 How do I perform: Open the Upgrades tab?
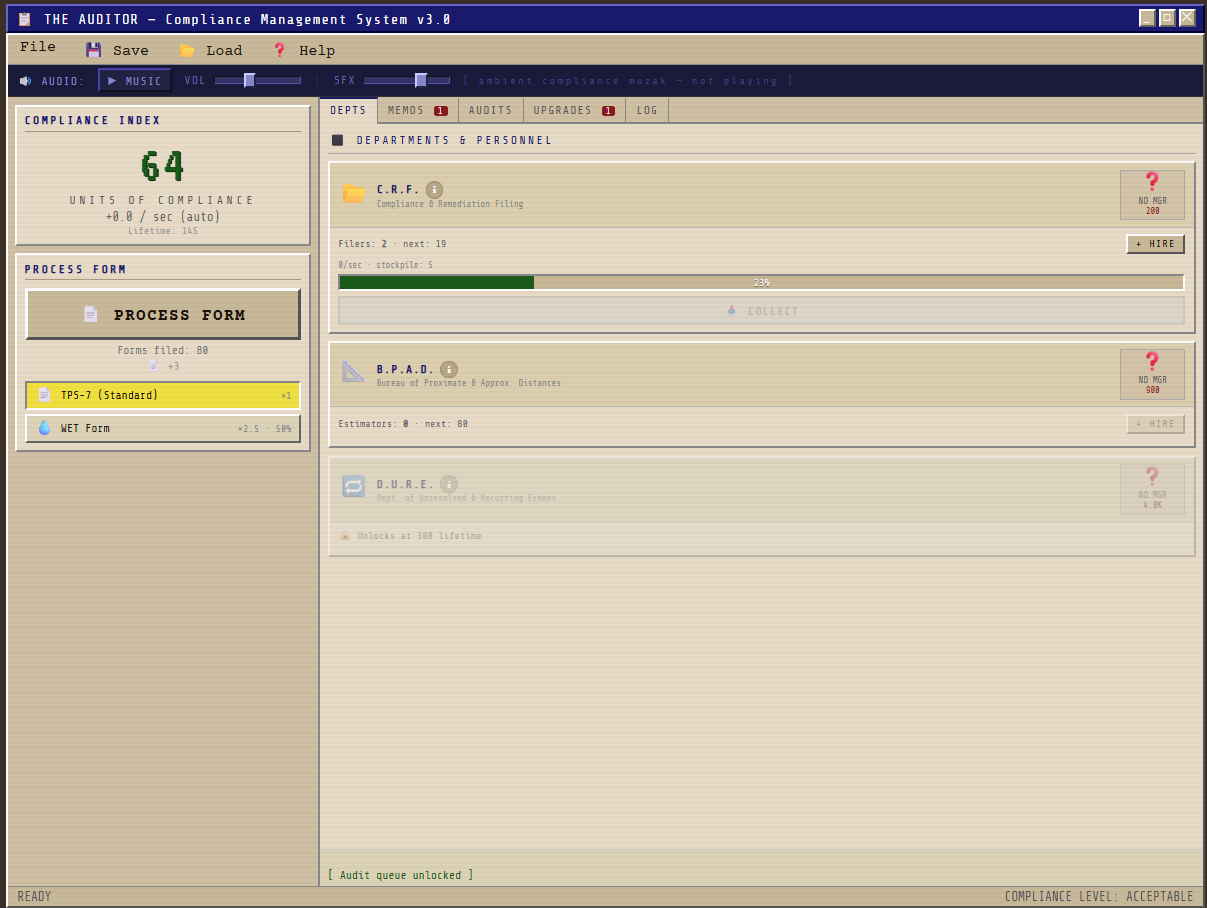point(575,110)
